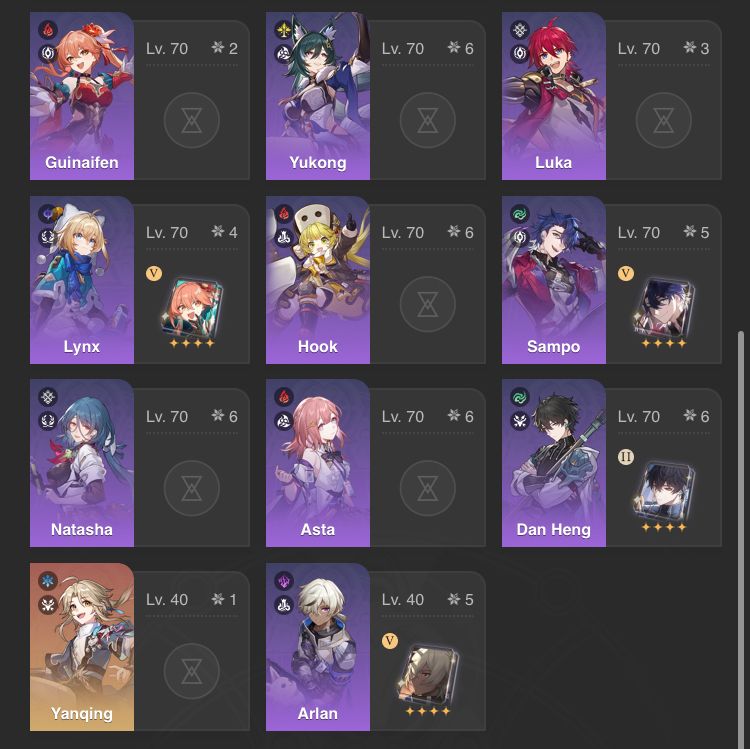Click Arlan's Lightning element icon
The width and height of the screenshot is (750, 749).
coord(284,581)
